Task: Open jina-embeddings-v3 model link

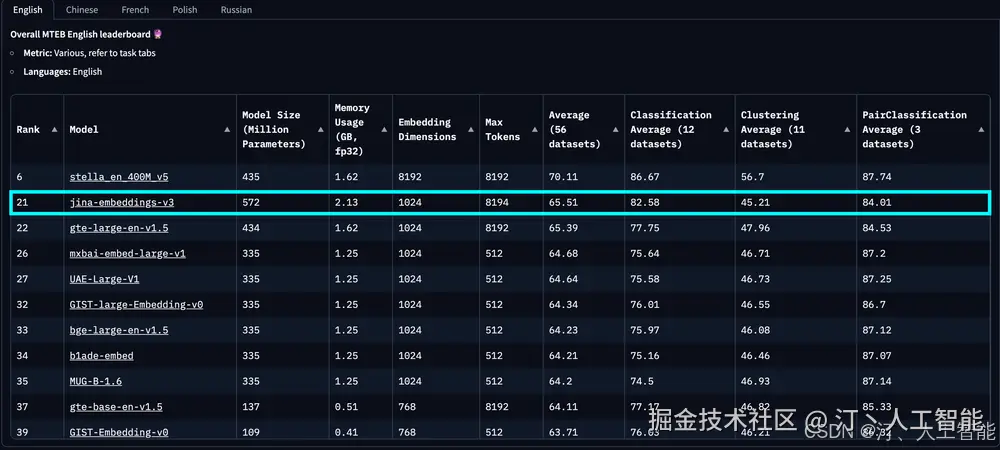Action: [x=121, y=203]
